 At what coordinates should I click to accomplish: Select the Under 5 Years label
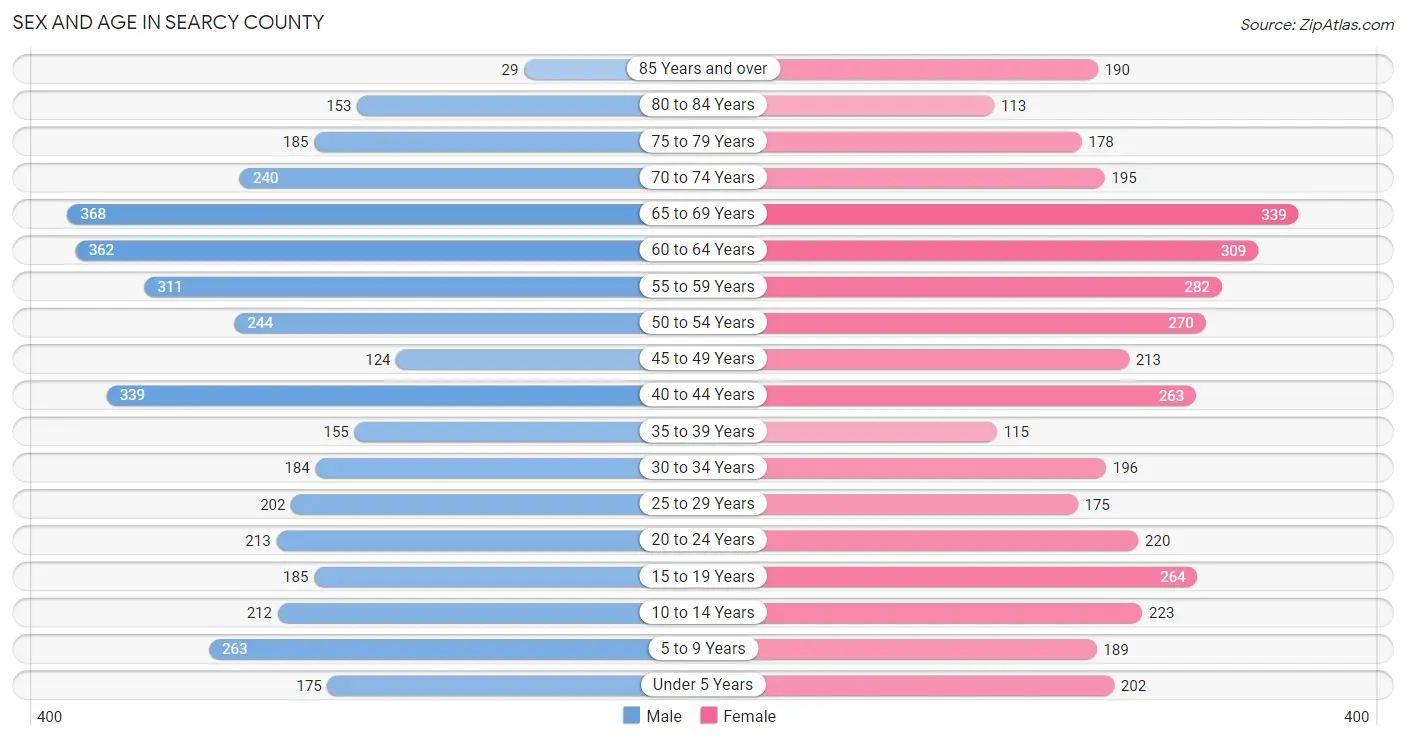tap(703, 685)
